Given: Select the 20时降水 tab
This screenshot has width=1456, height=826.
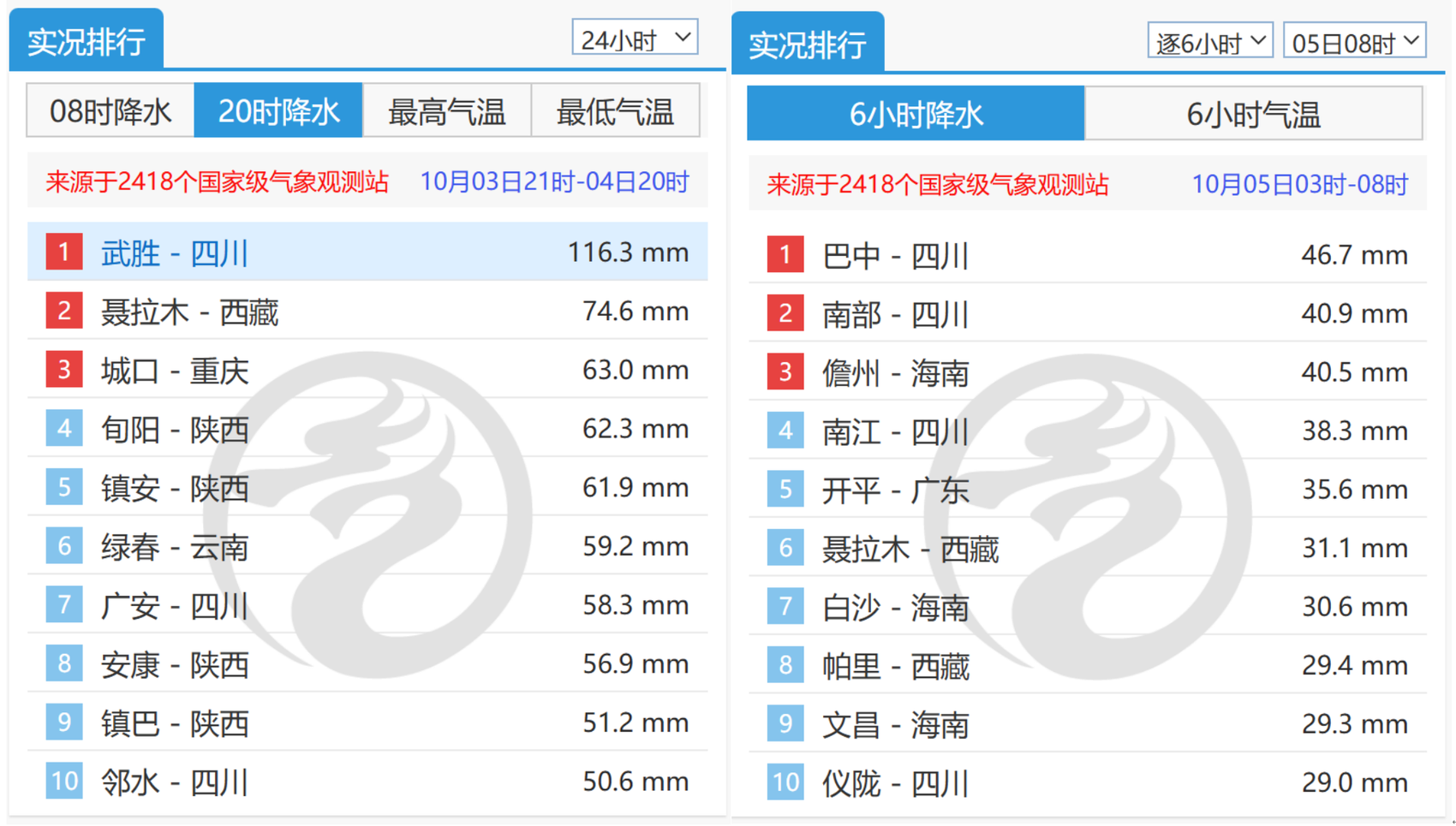Looking at the screenshot, I should coord(278,111).
